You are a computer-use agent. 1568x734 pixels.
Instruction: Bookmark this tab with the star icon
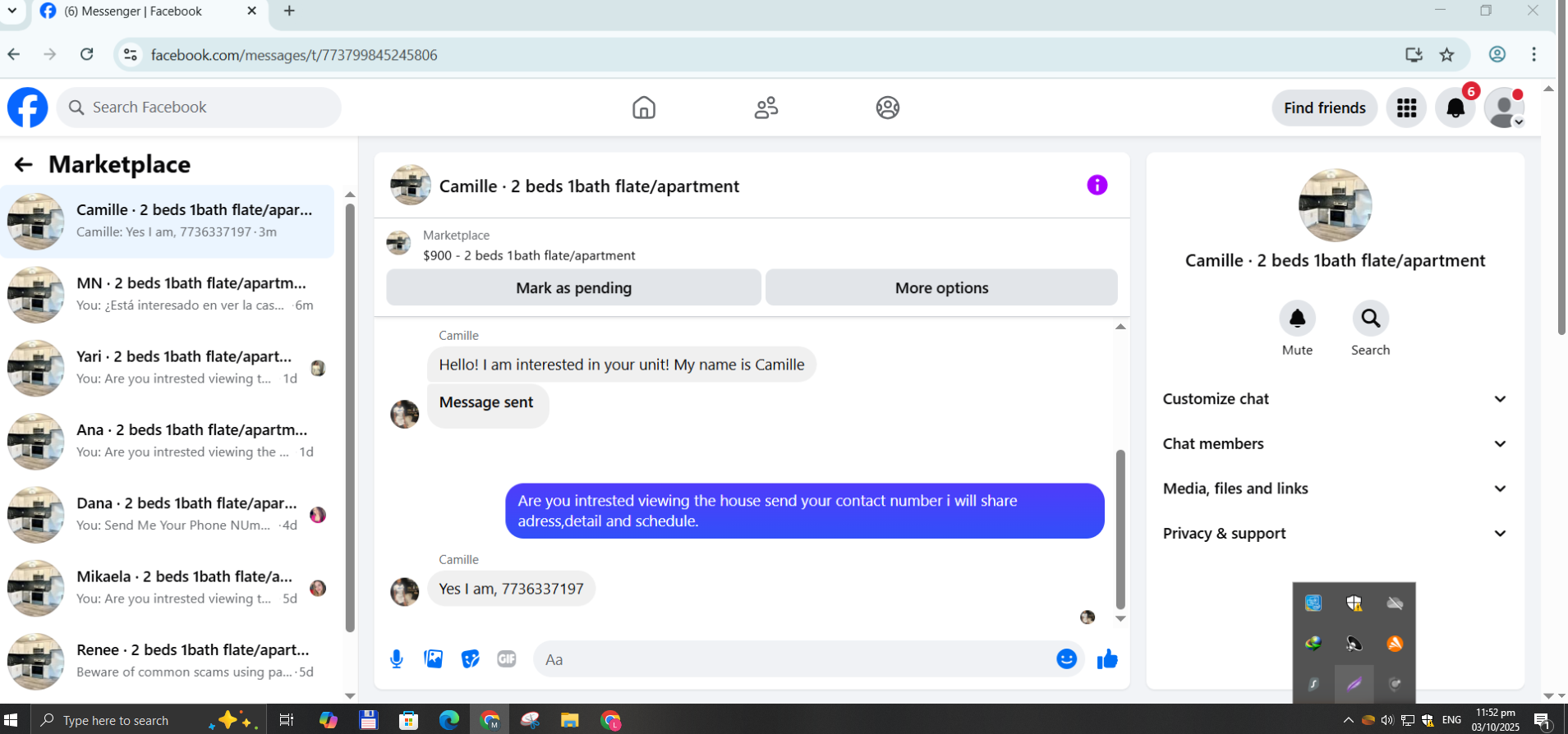pyautogui.click(x=1447, y=54)
